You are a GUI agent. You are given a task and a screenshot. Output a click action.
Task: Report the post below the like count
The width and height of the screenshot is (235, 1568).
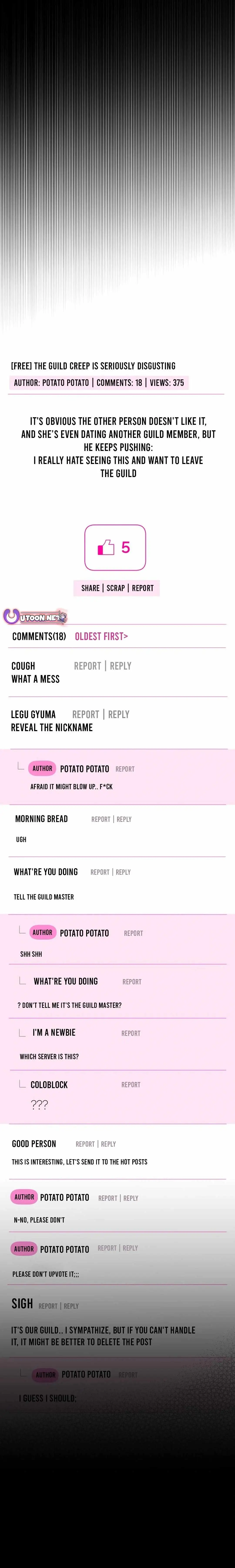tap(143, 588)
